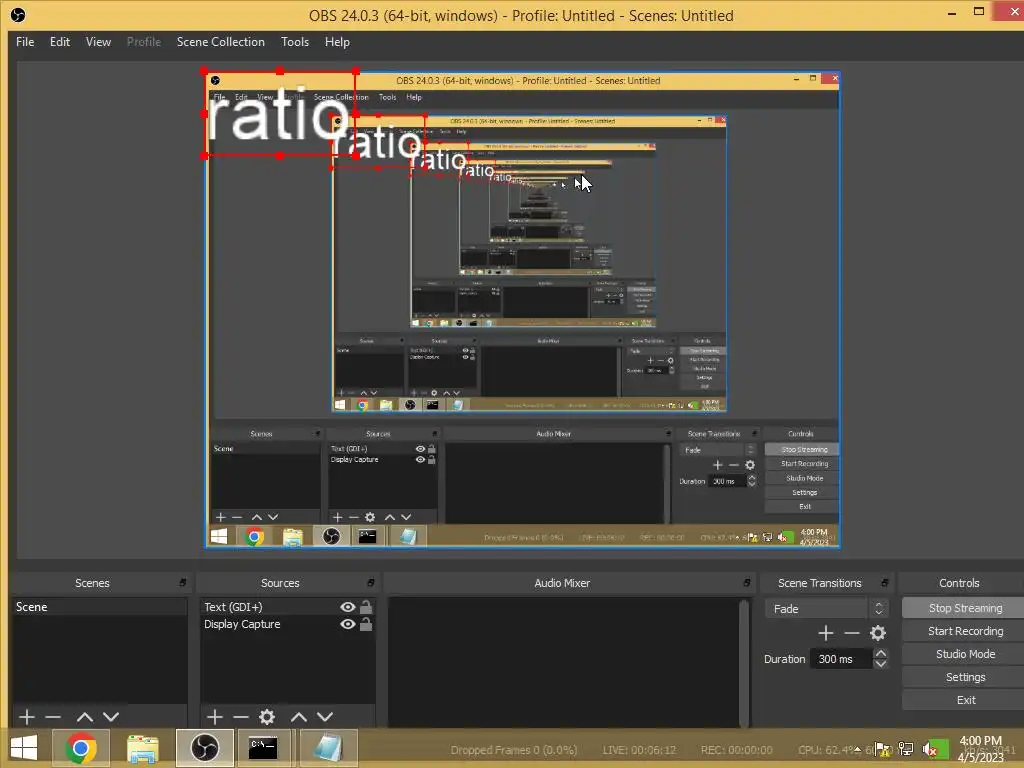Screen dimensions: 1024x768
Task: Toggle lock on Display Capture source
Action: (x=366, y=624)
